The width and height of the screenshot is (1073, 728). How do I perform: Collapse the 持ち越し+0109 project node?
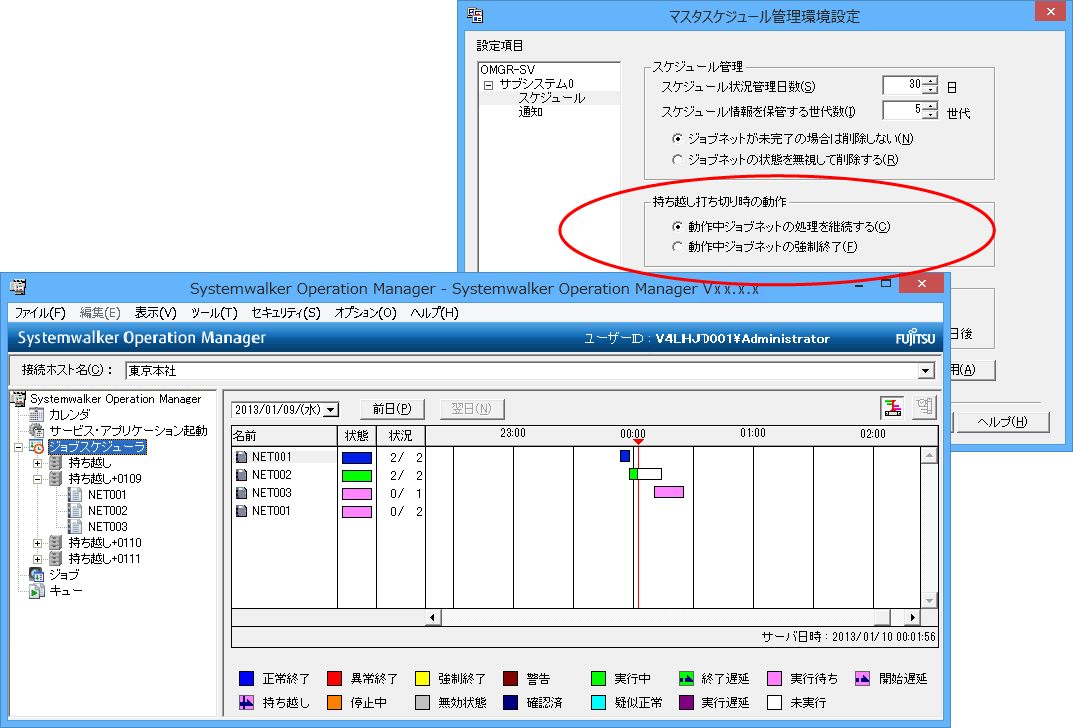point(38,479)
